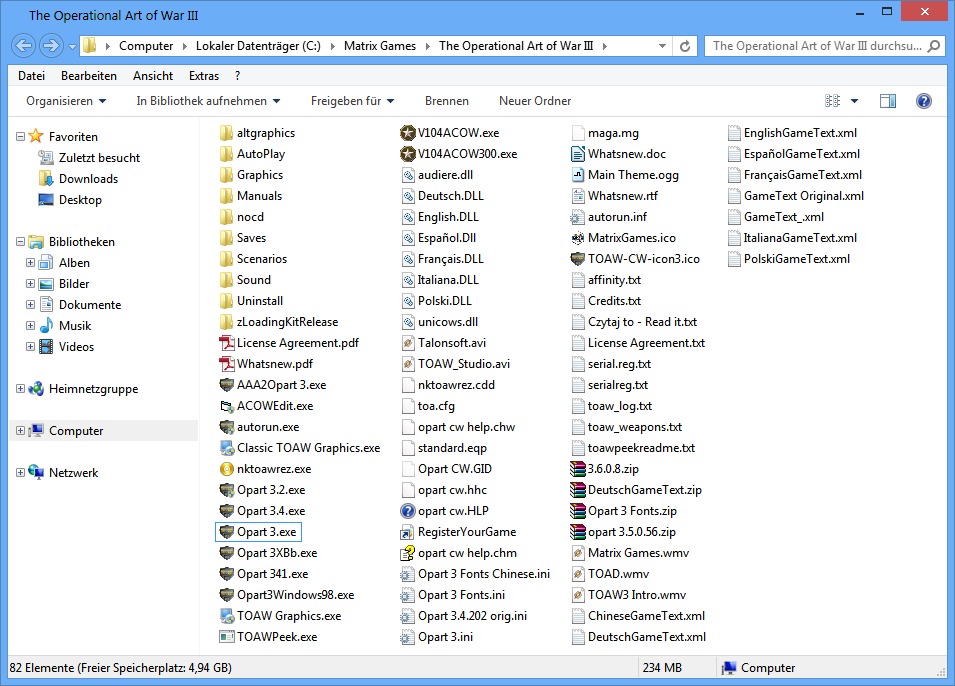Create a folder with Neuer Ordner
This screenshot has width=955, height=686.
(535, 101)
